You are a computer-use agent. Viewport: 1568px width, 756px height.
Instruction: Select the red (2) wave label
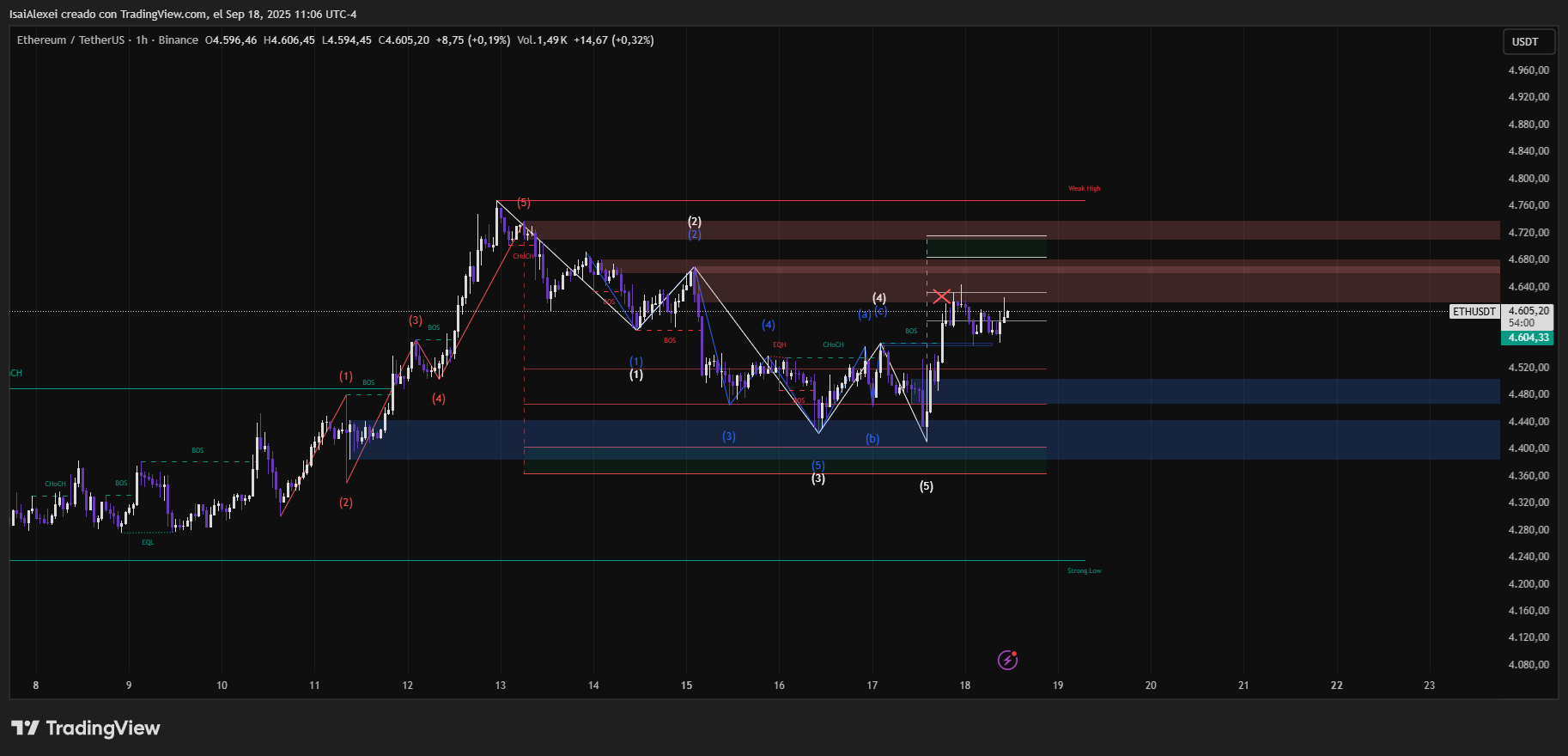[345, 503]
